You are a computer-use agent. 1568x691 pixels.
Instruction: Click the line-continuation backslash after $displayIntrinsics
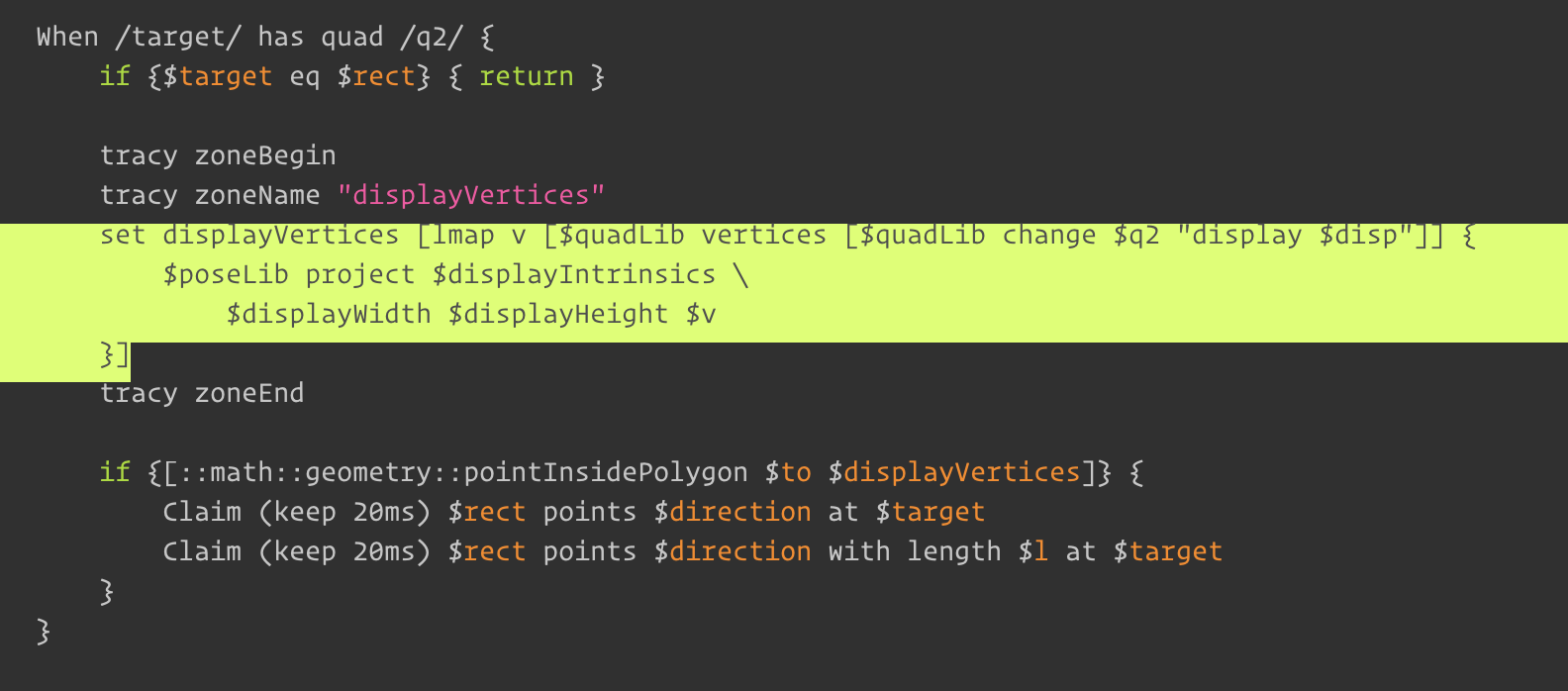(741, 274)
